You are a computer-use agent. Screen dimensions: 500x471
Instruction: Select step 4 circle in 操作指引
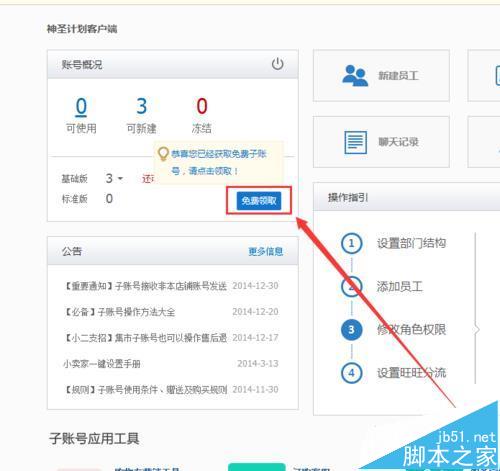coord(351,373)
